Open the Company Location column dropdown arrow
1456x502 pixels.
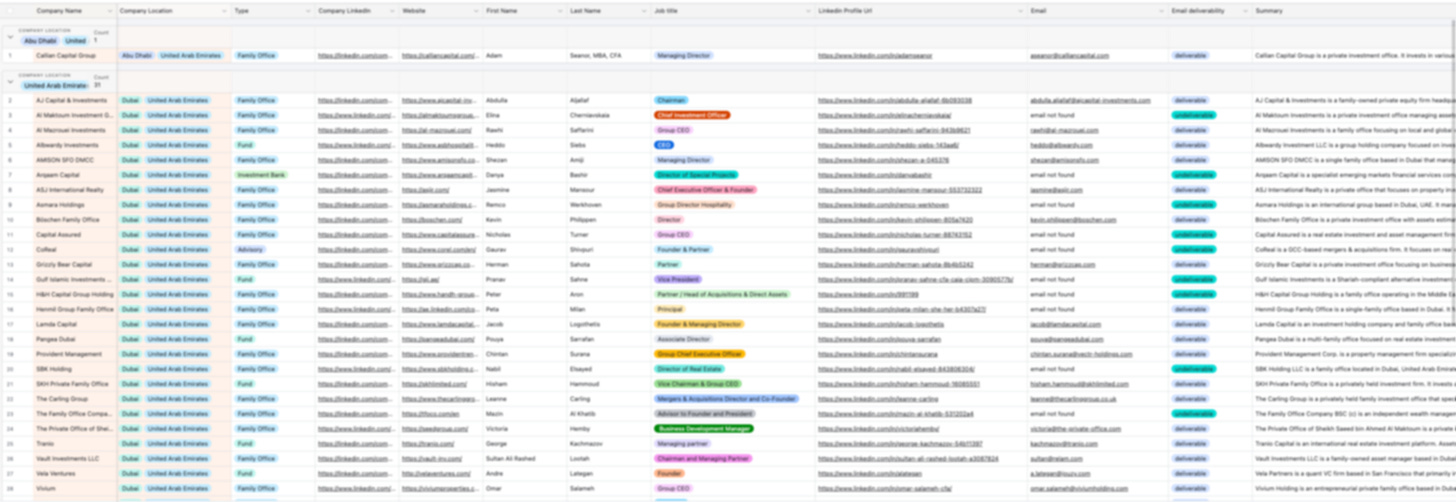tap(224, 10)
